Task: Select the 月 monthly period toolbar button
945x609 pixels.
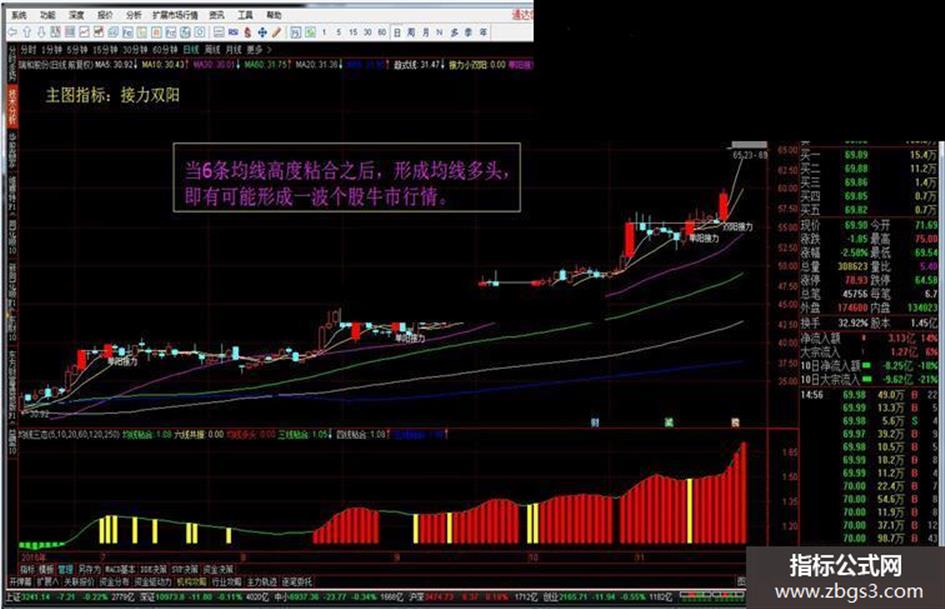Action: point(425,33)
